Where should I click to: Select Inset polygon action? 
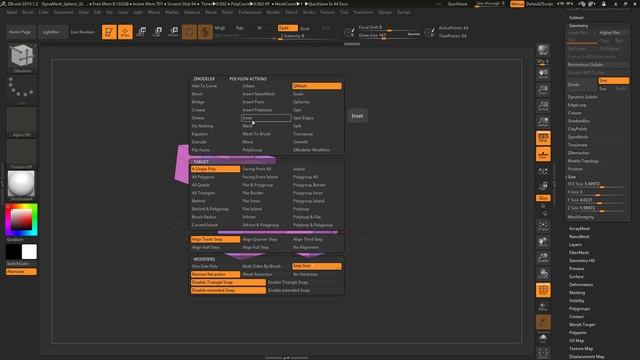(266, 118)
